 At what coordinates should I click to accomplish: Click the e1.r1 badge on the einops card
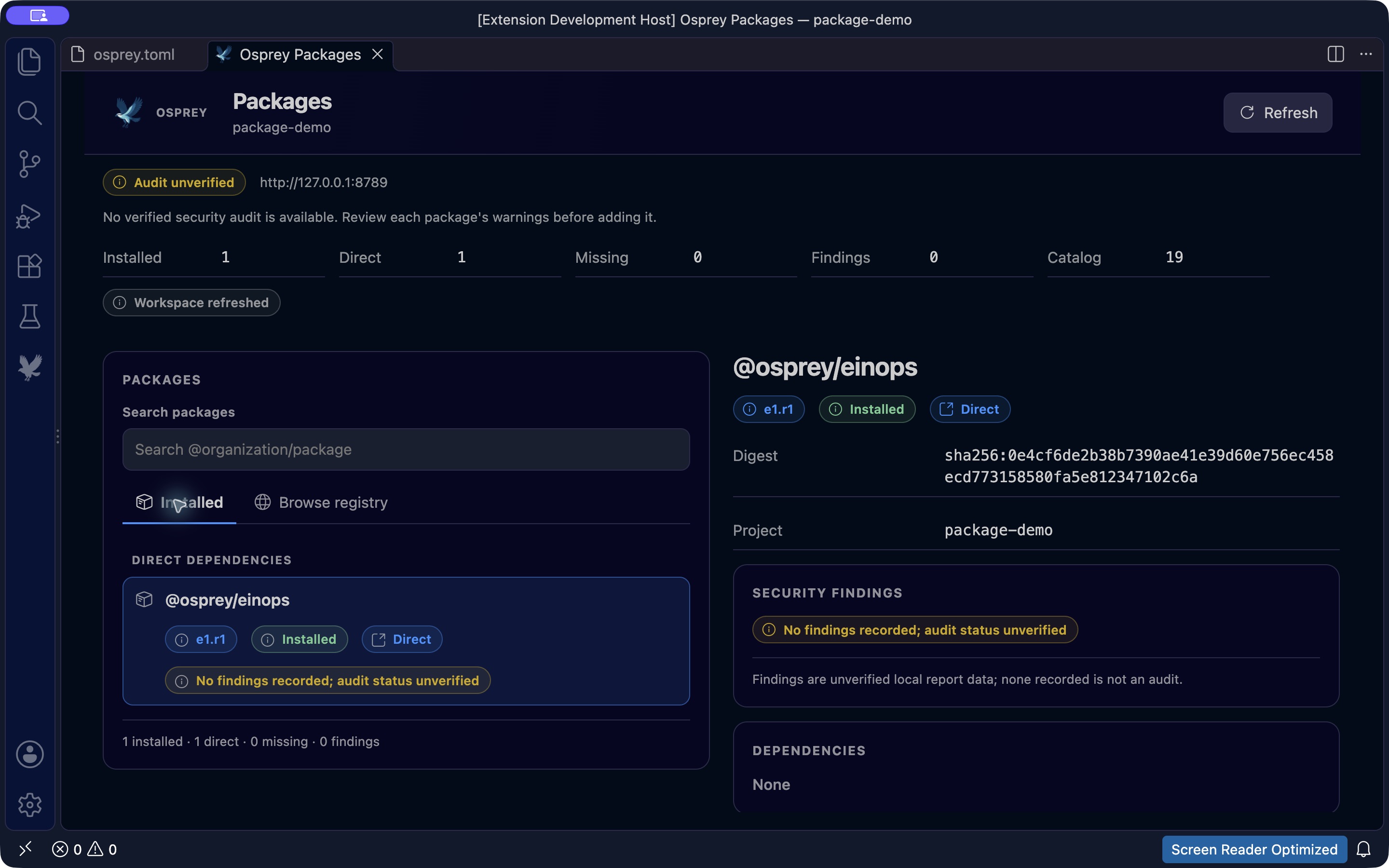tap(201, 639)
